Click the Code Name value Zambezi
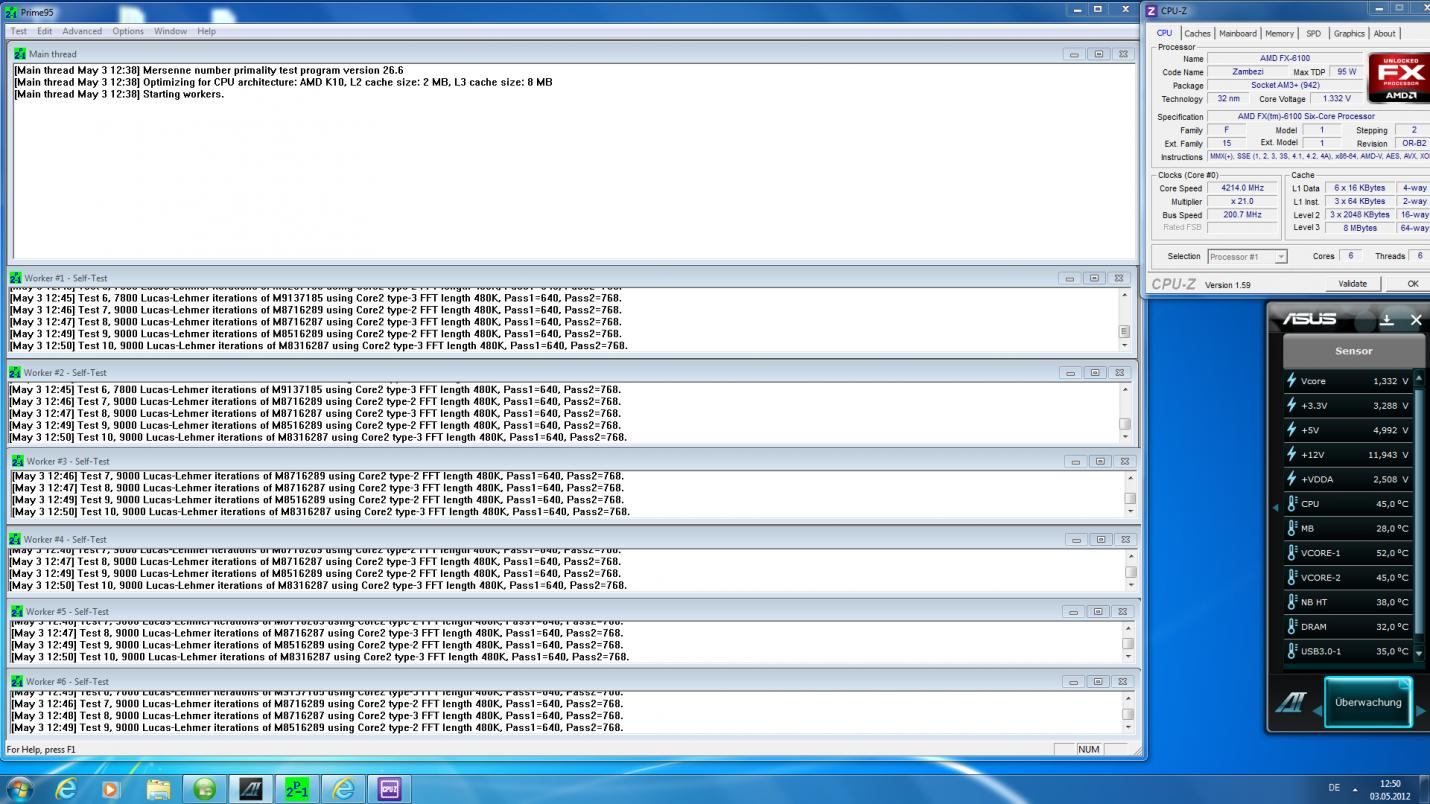 1247,72
